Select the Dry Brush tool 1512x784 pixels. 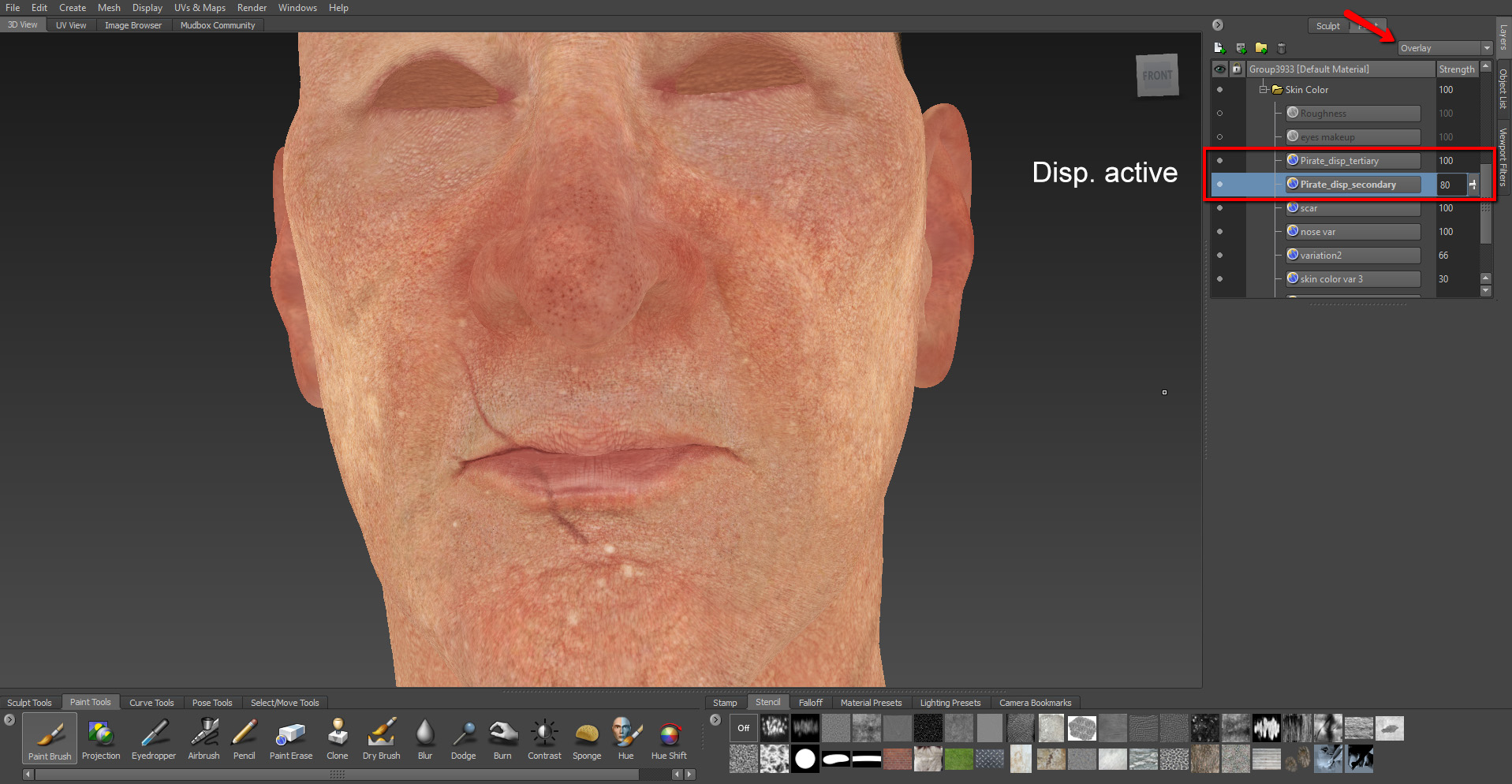[x=382, y=739]
